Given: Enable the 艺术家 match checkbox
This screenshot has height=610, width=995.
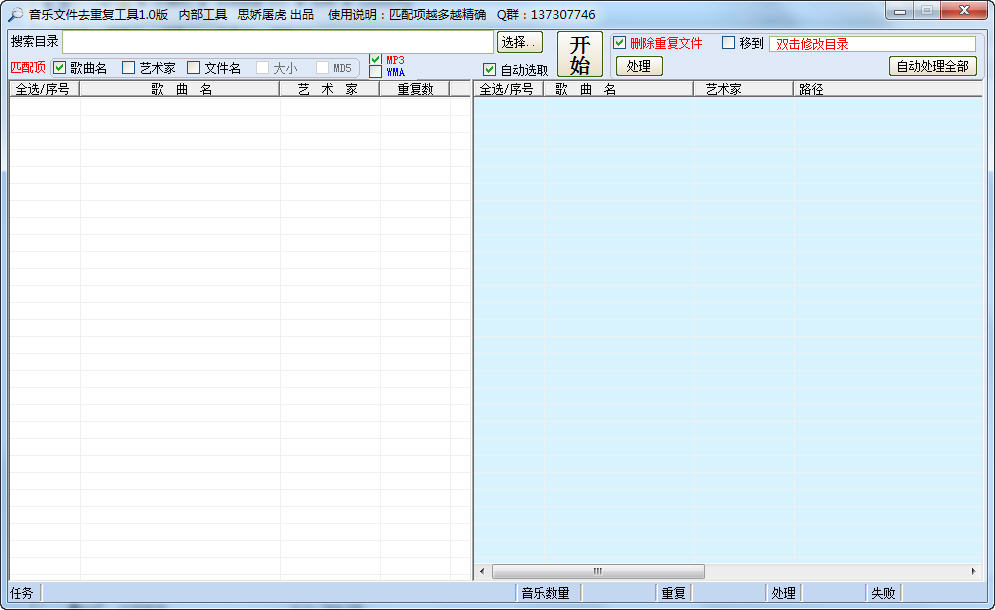Looking at the screenshot, I should (x=128, y=67).
